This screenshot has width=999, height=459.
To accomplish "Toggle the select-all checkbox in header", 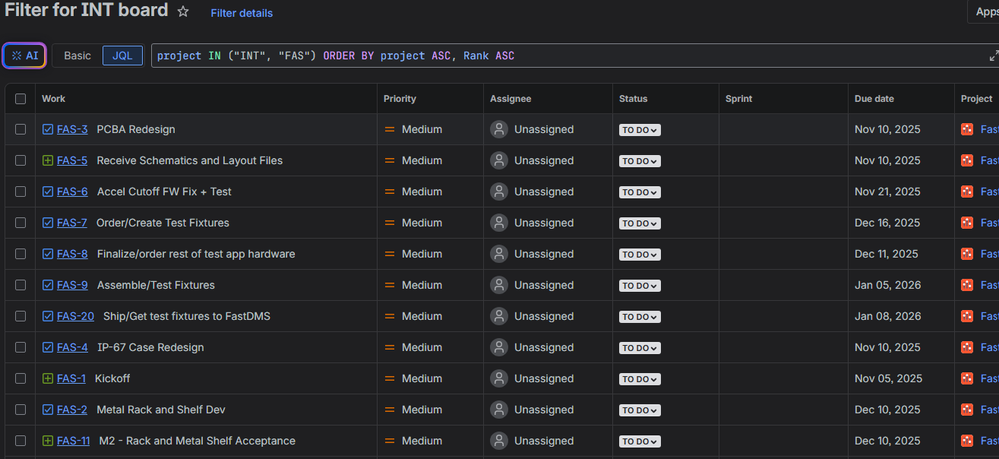I will point(20,99).
